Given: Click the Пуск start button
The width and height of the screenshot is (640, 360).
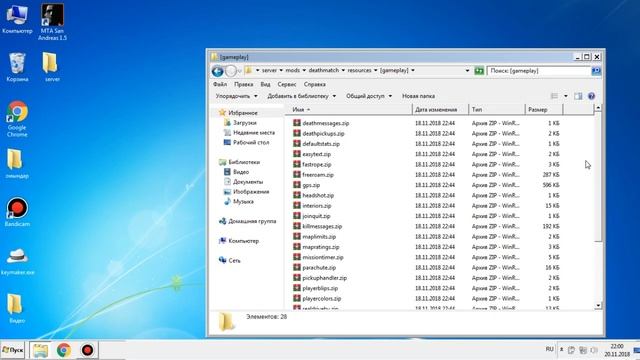Looking at the screenshot, I should [13, 350].
